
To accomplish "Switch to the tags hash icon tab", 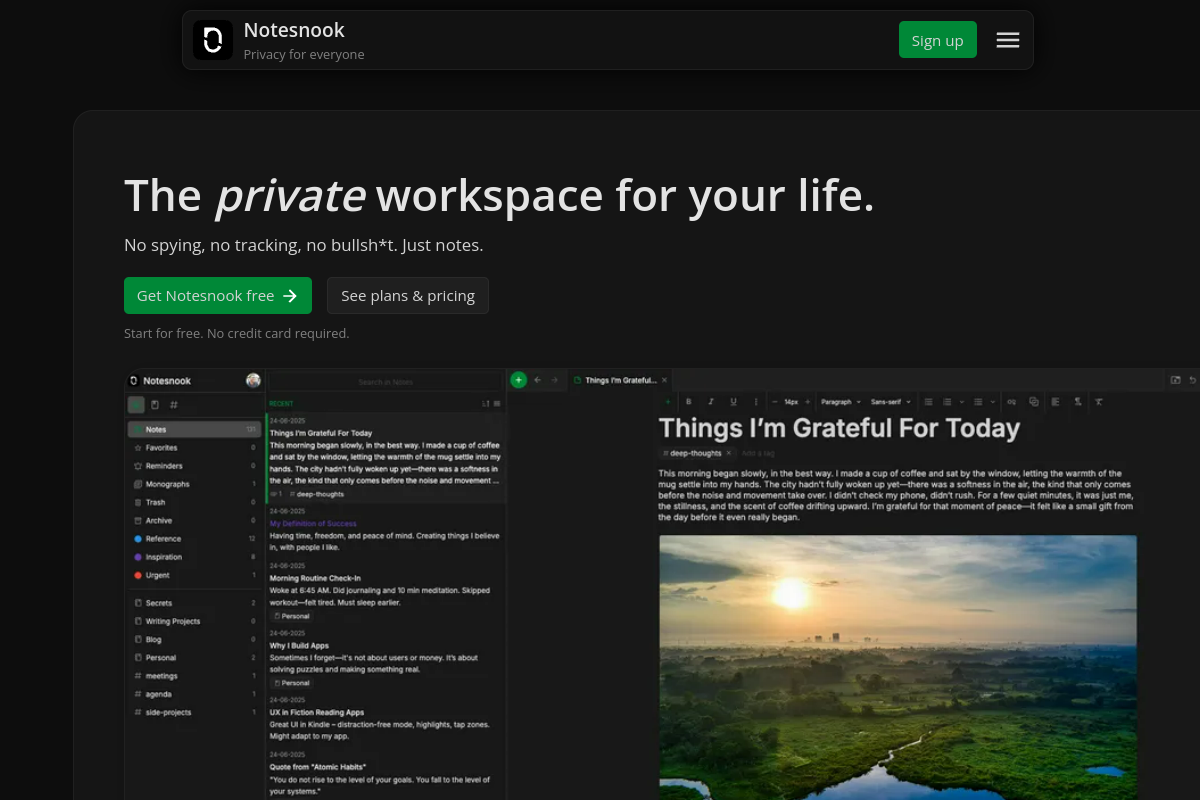I will click(174, 405).
